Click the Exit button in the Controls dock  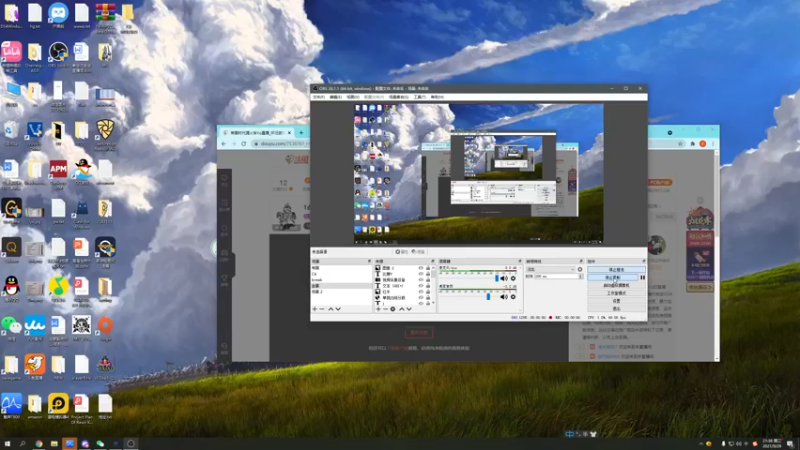click(x=616, y=309)
